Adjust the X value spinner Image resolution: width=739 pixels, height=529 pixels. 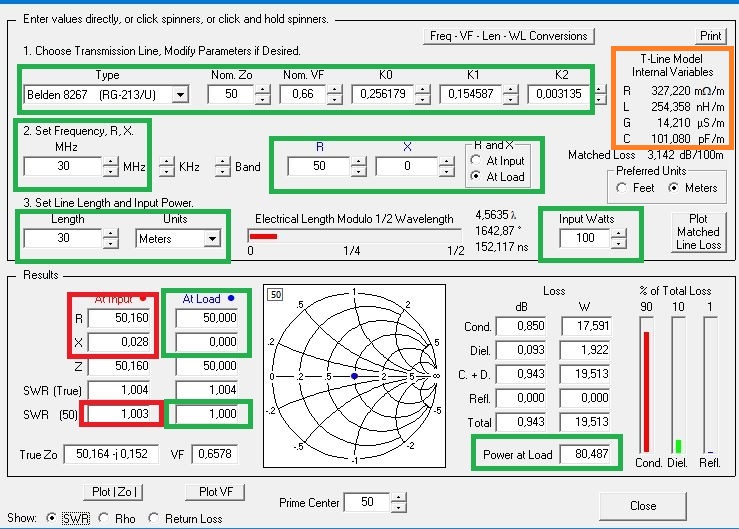coord(446,166)
